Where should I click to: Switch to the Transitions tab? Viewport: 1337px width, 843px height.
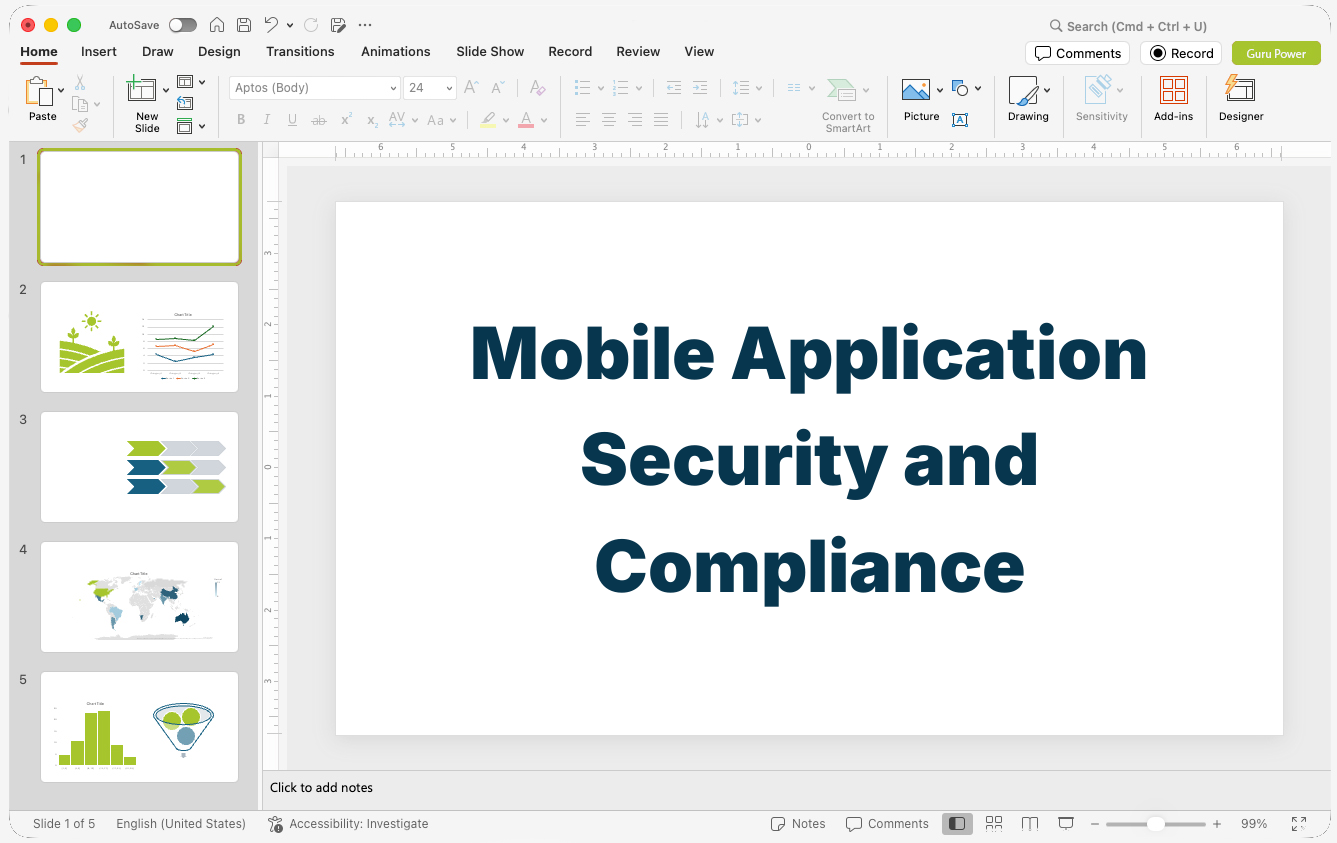(x=300, y=52)
